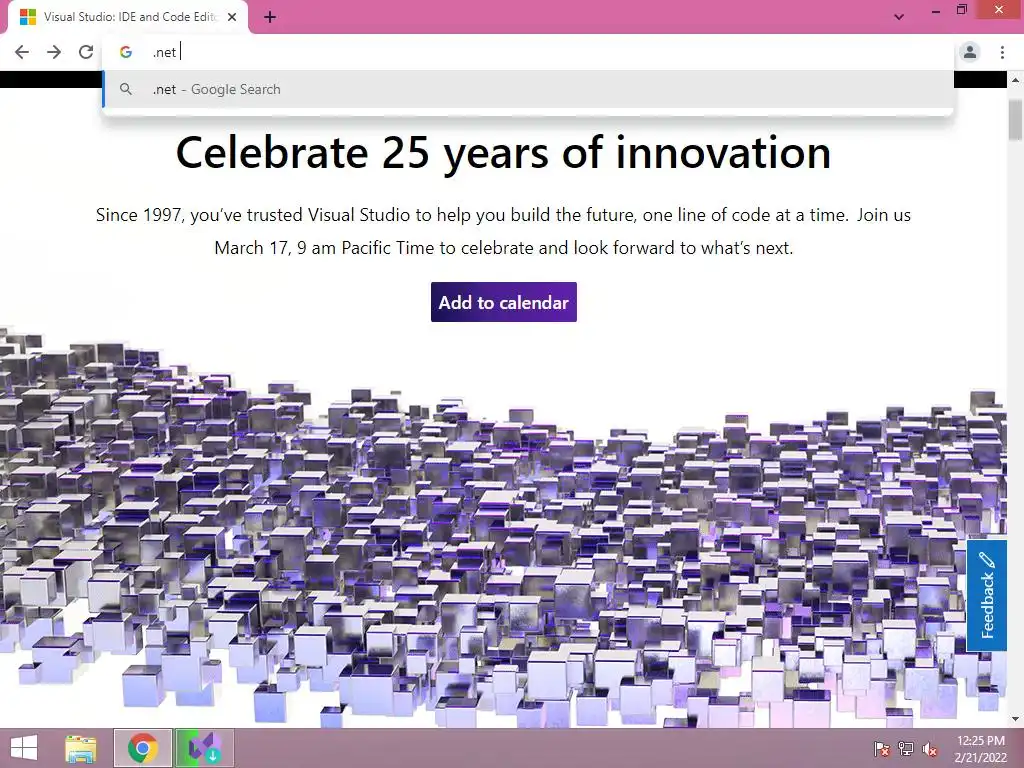Click the Add to calendar button

point(504,302)
